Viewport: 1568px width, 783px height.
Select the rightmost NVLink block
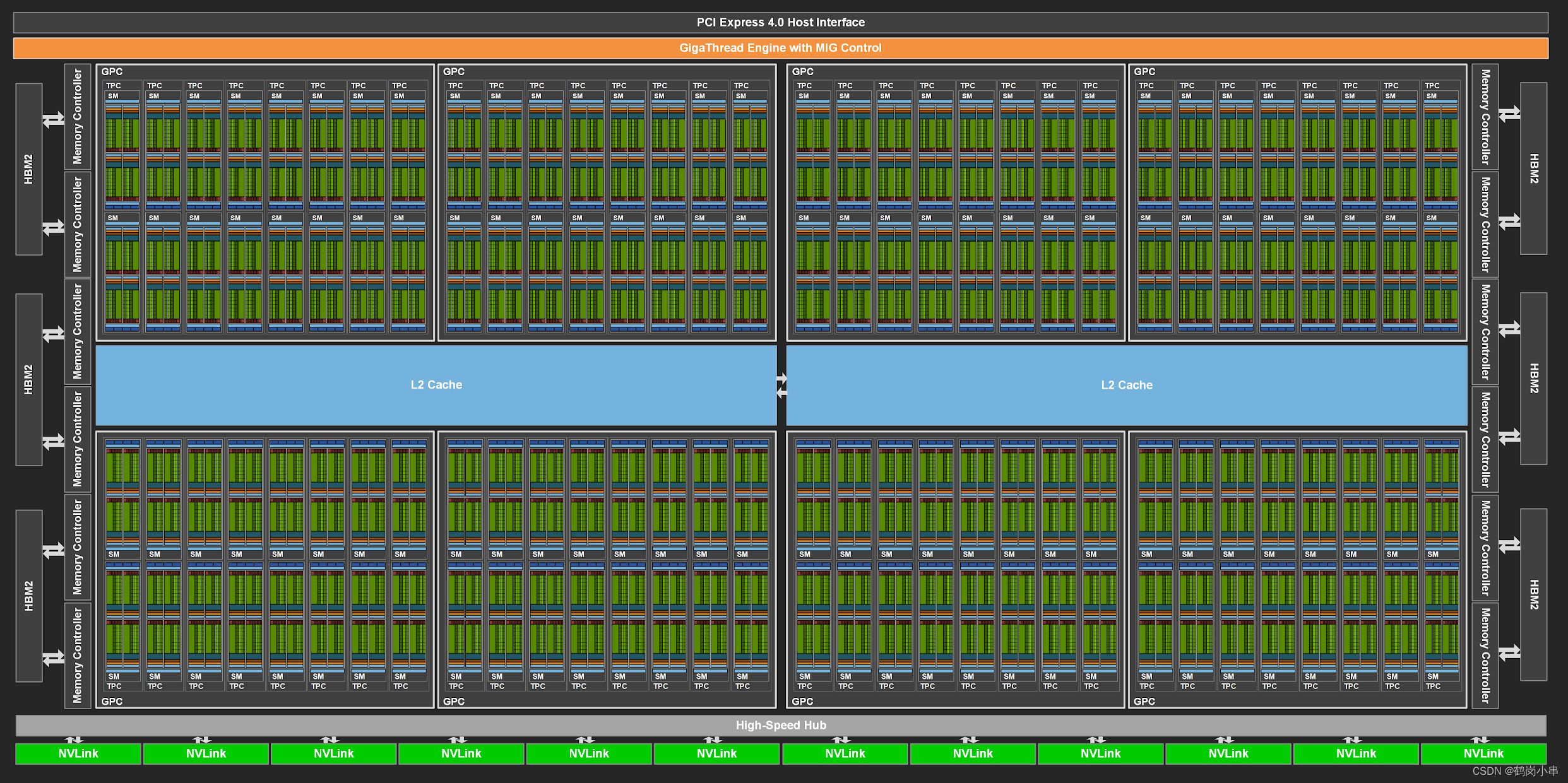(x=1485, y=753)
